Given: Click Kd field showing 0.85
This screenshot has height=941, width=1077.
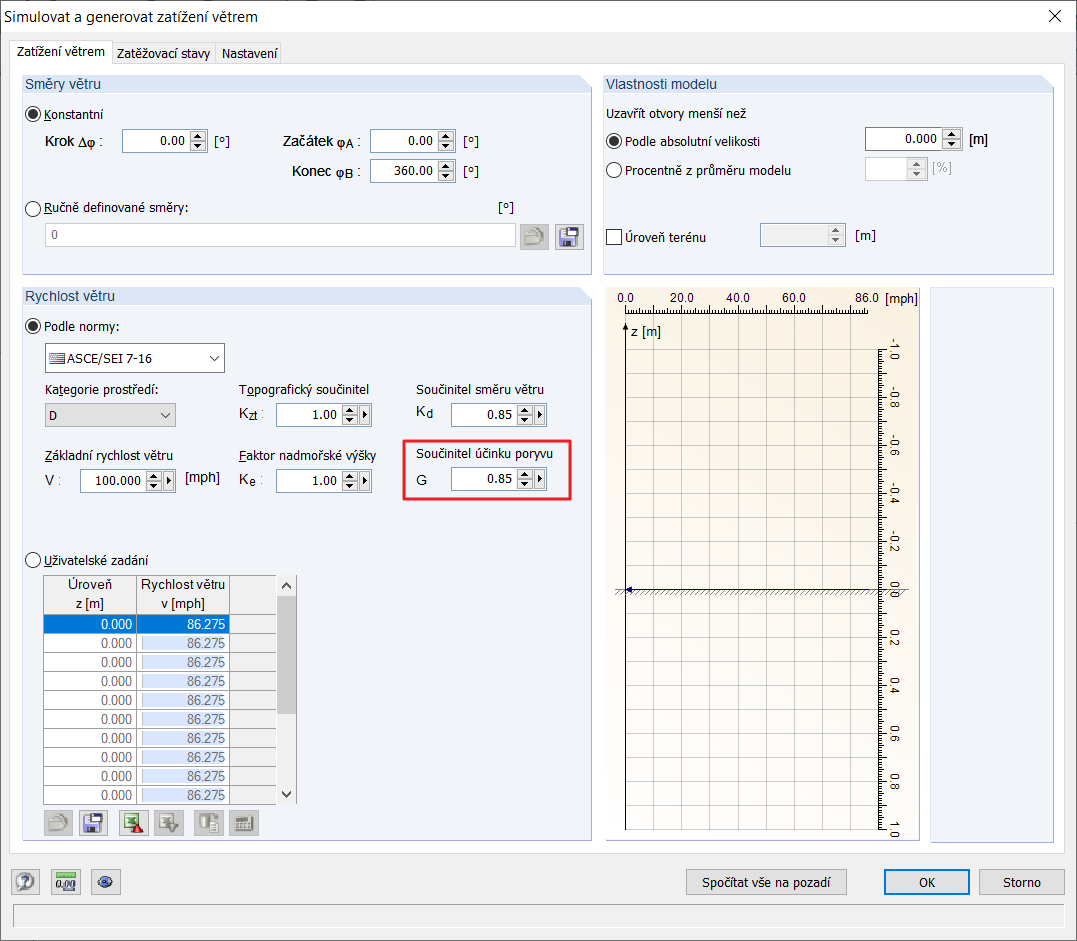Looking at the screenshot, I should (484, 415).
